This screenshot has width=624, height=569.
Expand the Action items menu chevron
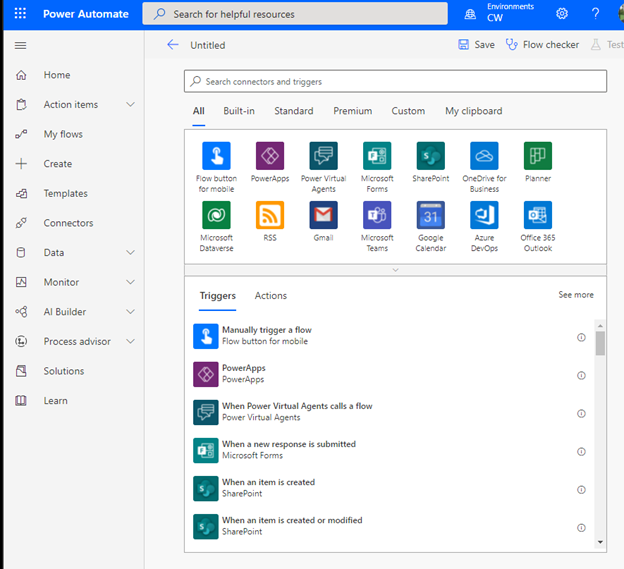(x=131, y=104)
